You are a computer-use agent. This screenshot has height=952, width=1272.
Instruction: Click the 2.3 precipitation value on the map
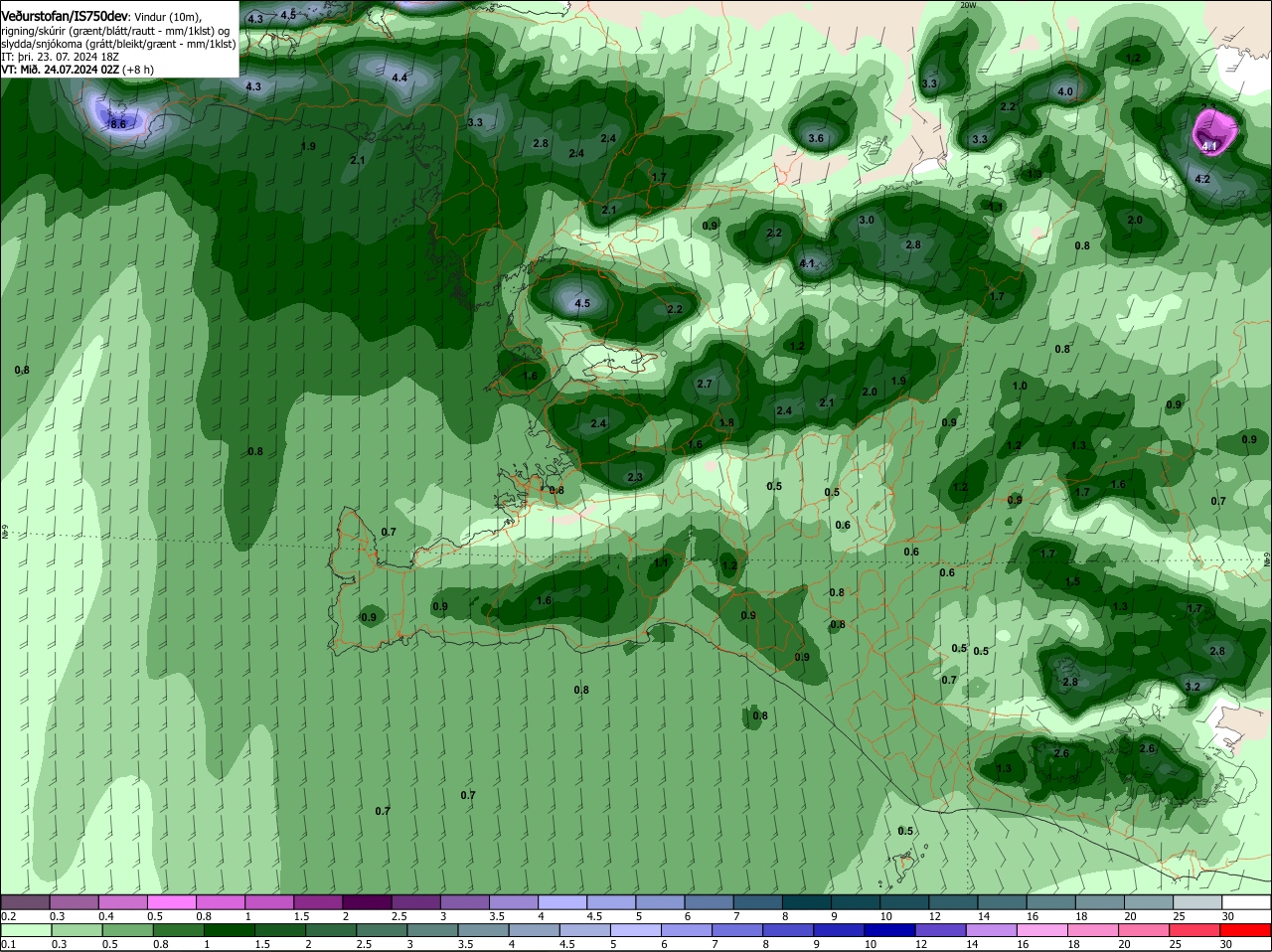(x=635, y=477)
